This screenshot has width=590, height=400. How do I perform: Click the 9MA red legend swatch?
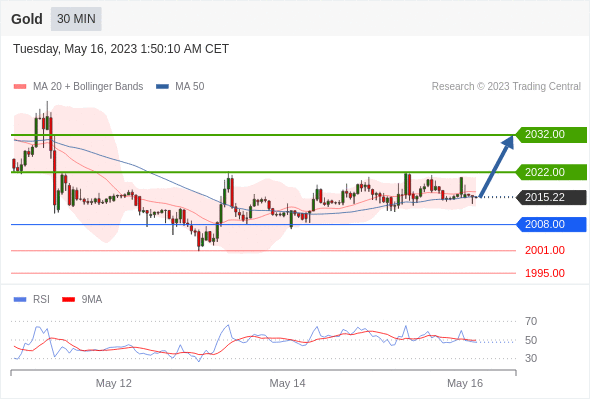click(68, 300)
